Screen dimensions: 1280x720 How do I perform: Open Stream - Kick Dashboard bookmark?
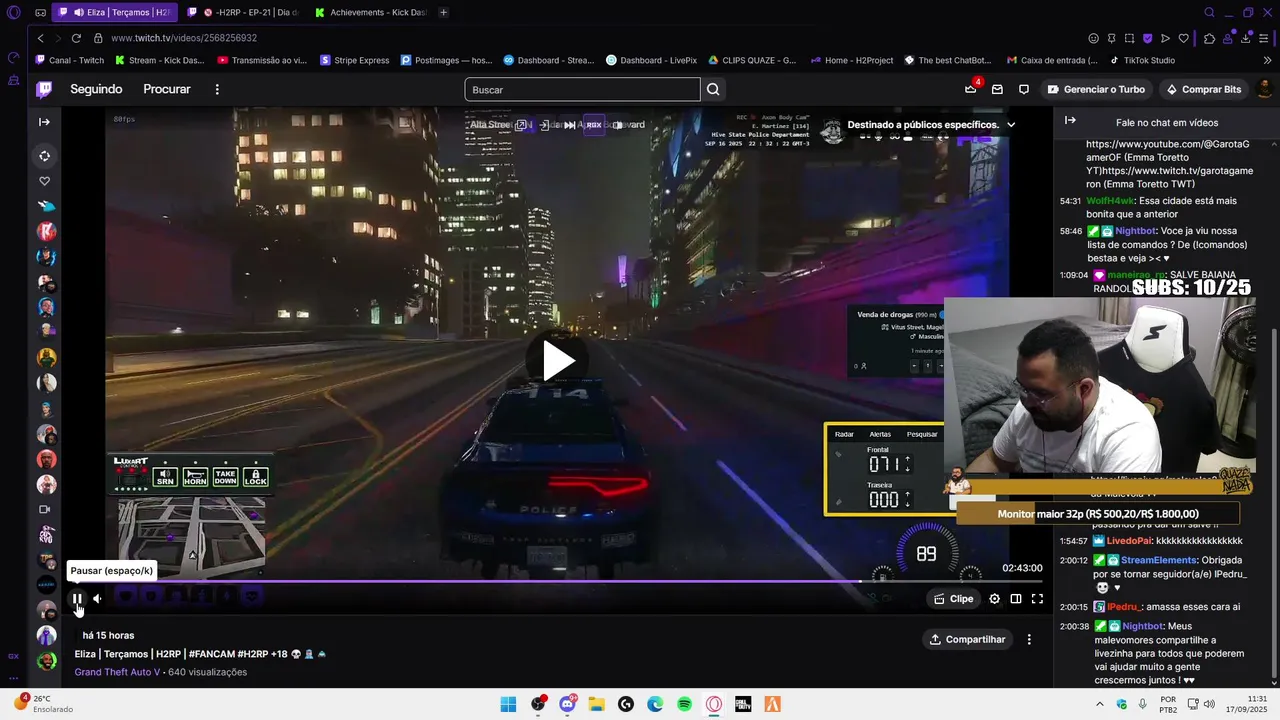pos(160,60)
